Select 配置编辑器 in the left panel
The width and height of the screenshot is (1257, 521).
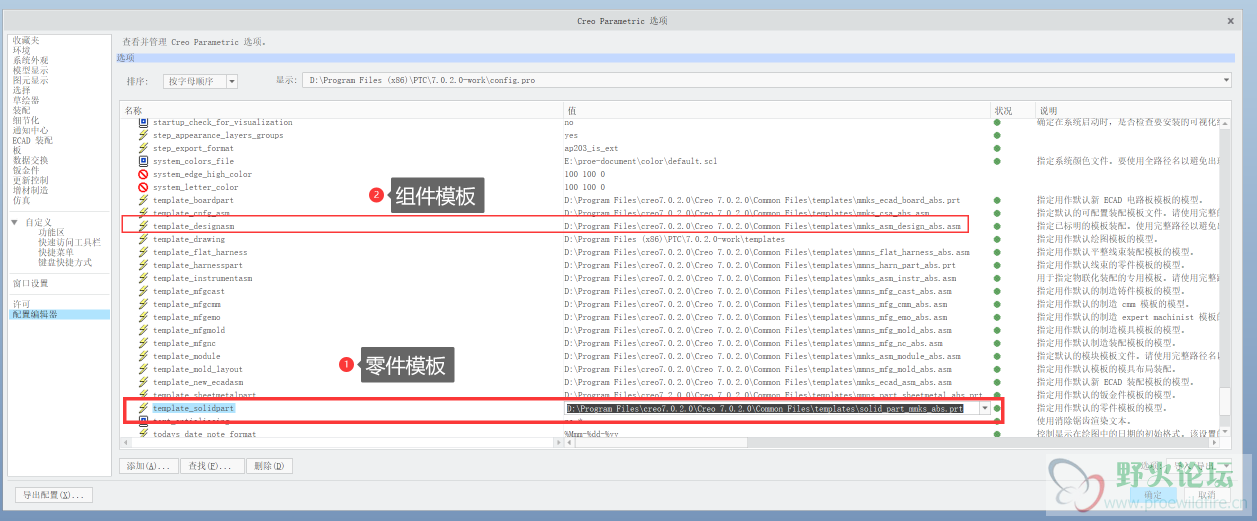(60, 314)
